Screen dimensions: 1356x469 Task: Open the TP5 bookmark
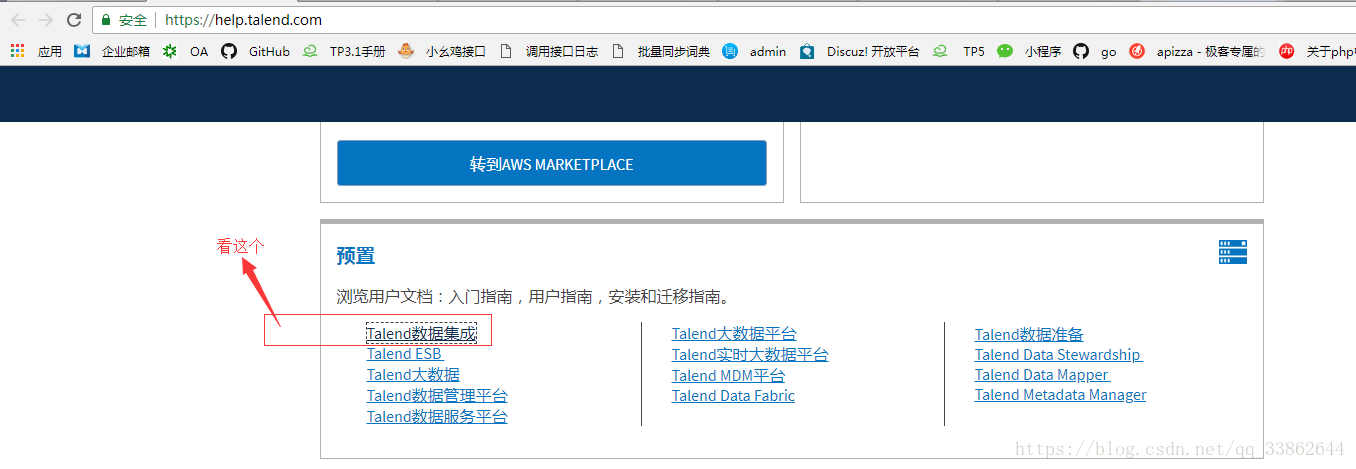tap(959, 51)
